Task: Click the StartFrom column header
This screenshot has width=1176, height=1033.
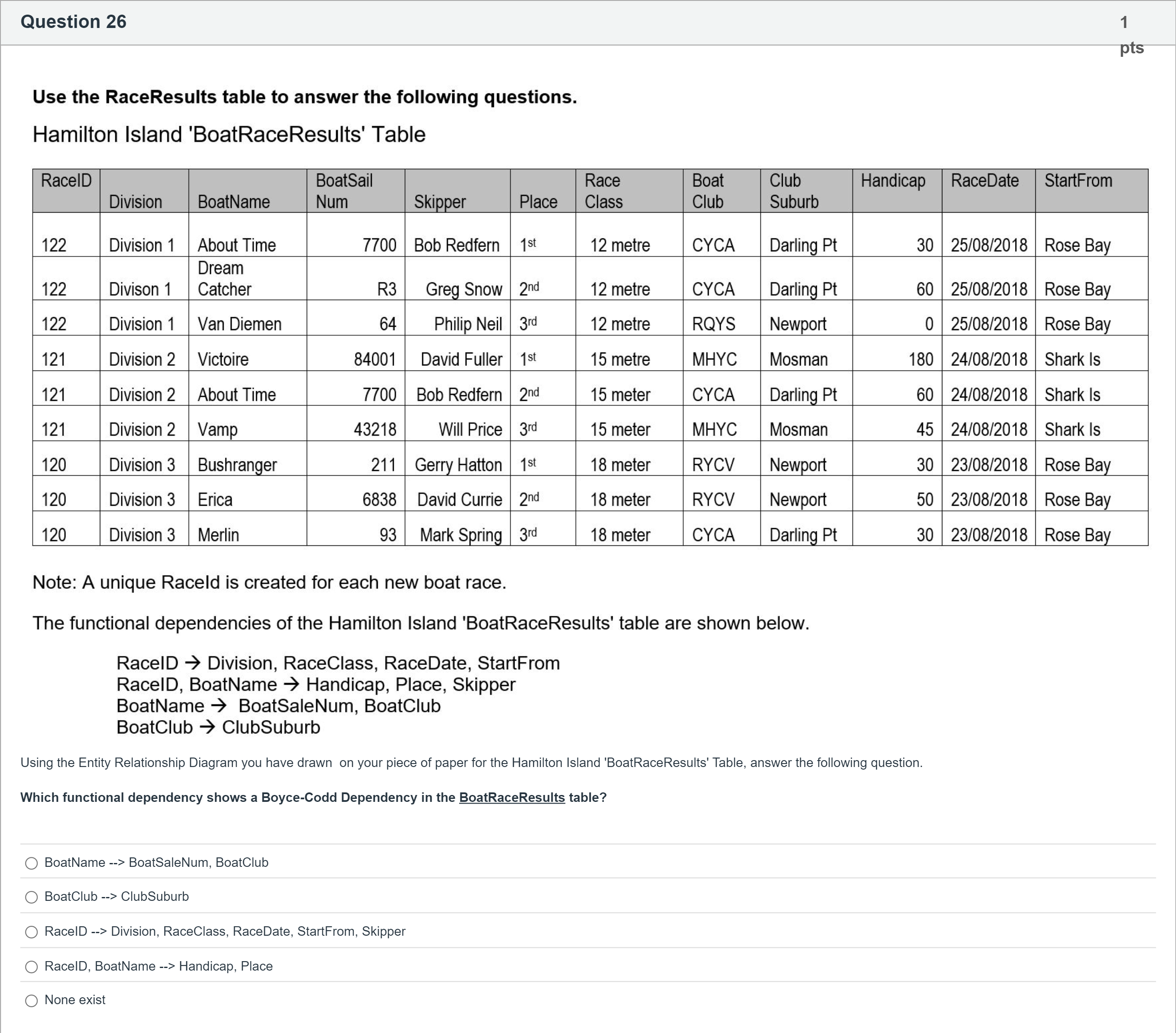Action: [1078, 181]
